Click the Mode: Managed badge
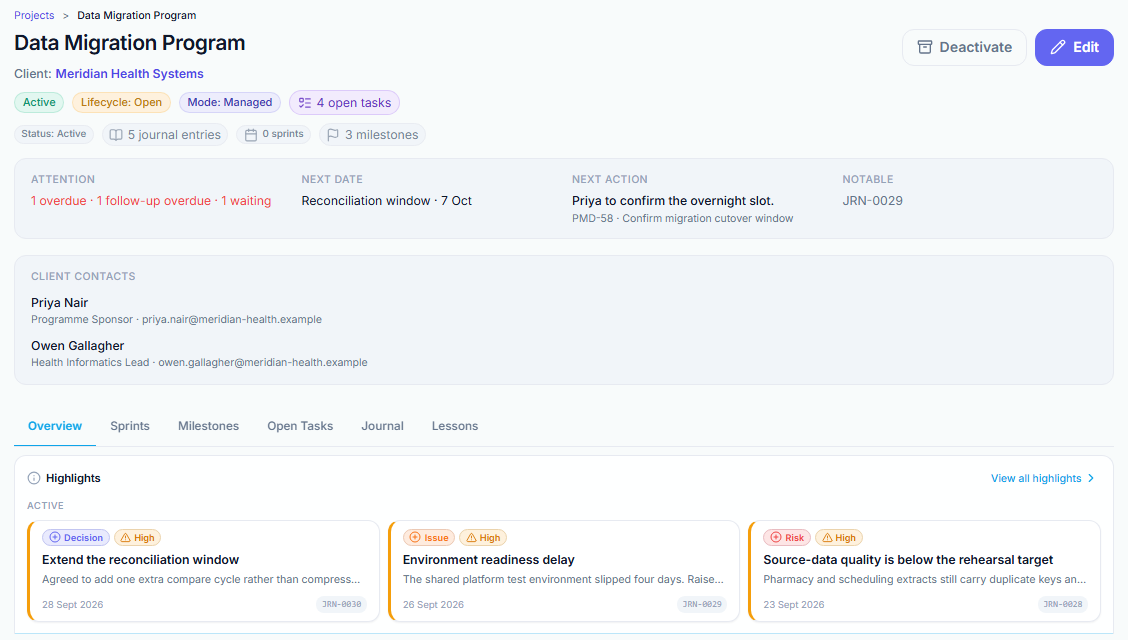This screenshot has width=1128, height=640. (229, 103)
